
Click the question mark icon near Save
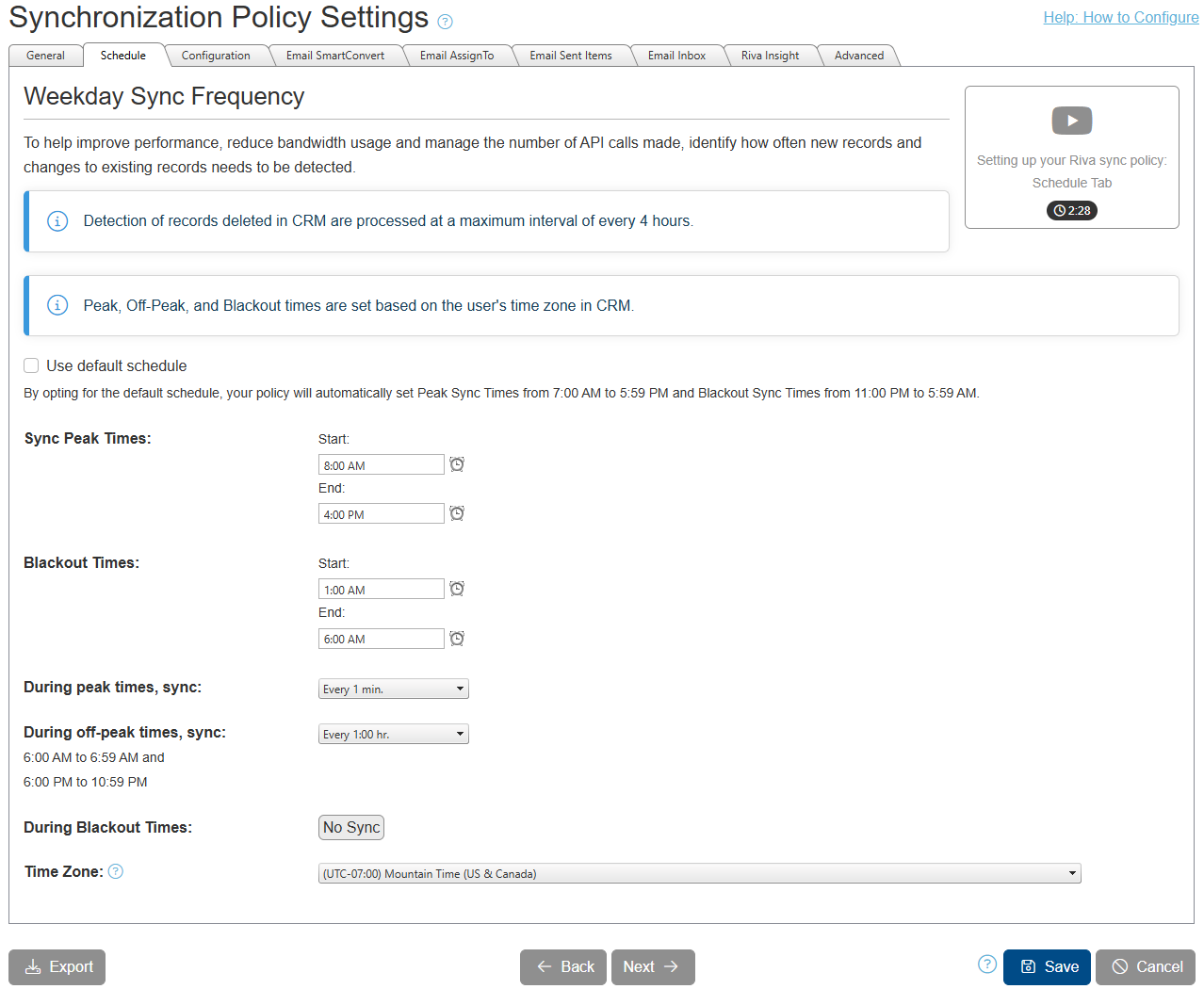click(986, 965)
